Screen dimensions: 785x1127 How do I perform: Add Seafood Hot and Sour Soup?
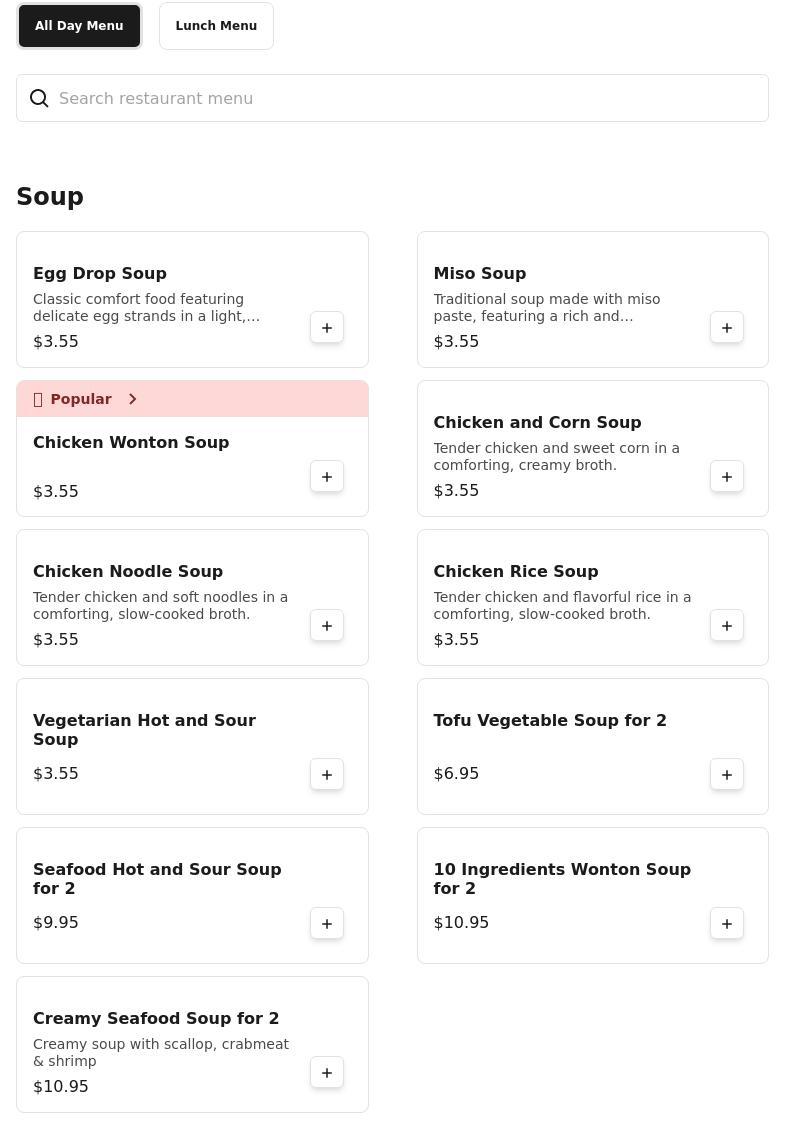coord(327,924)
